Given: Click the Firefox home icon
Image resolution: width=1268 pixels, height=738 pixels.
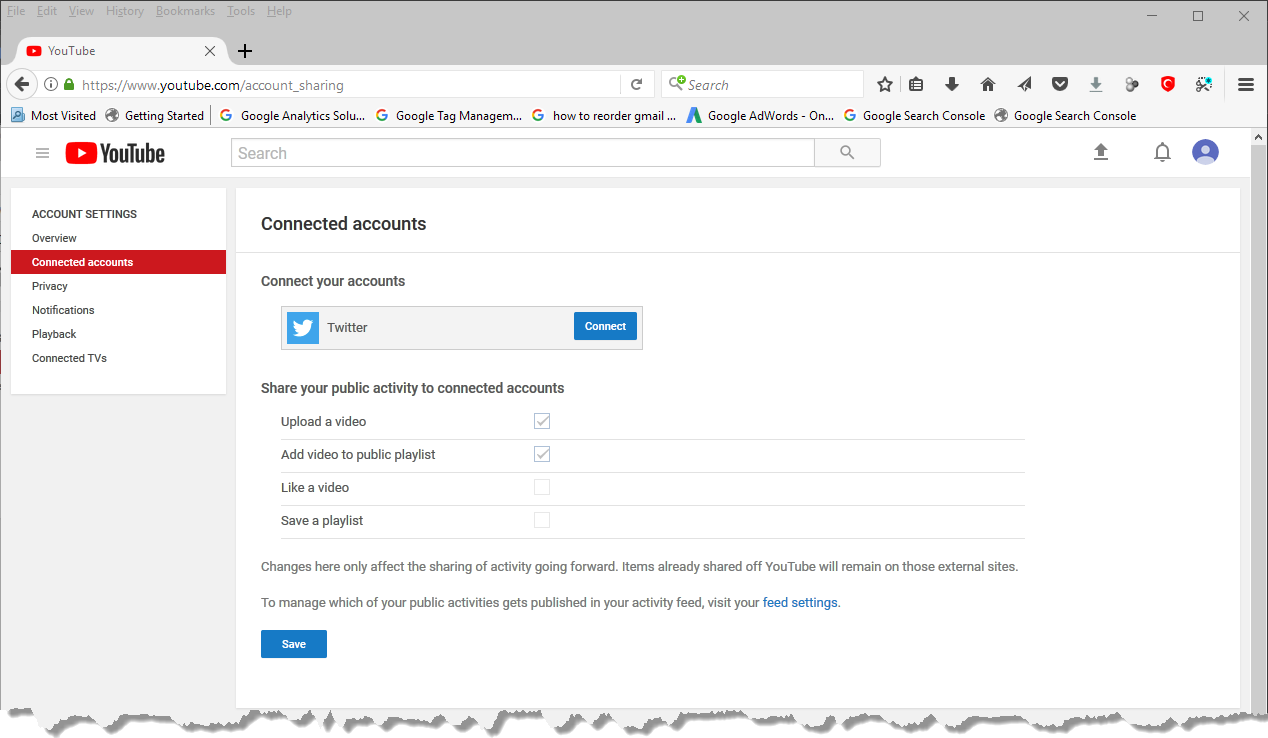Looking at the screenshot, I should click(x=988, y=85).
